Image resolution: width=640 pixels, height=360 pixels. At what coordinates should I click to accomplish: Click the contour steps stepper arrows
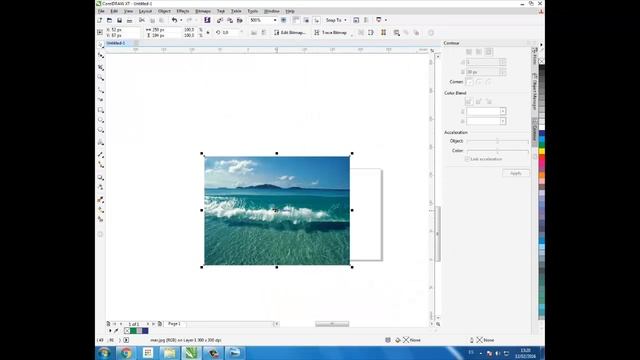(x=503, y=62)
